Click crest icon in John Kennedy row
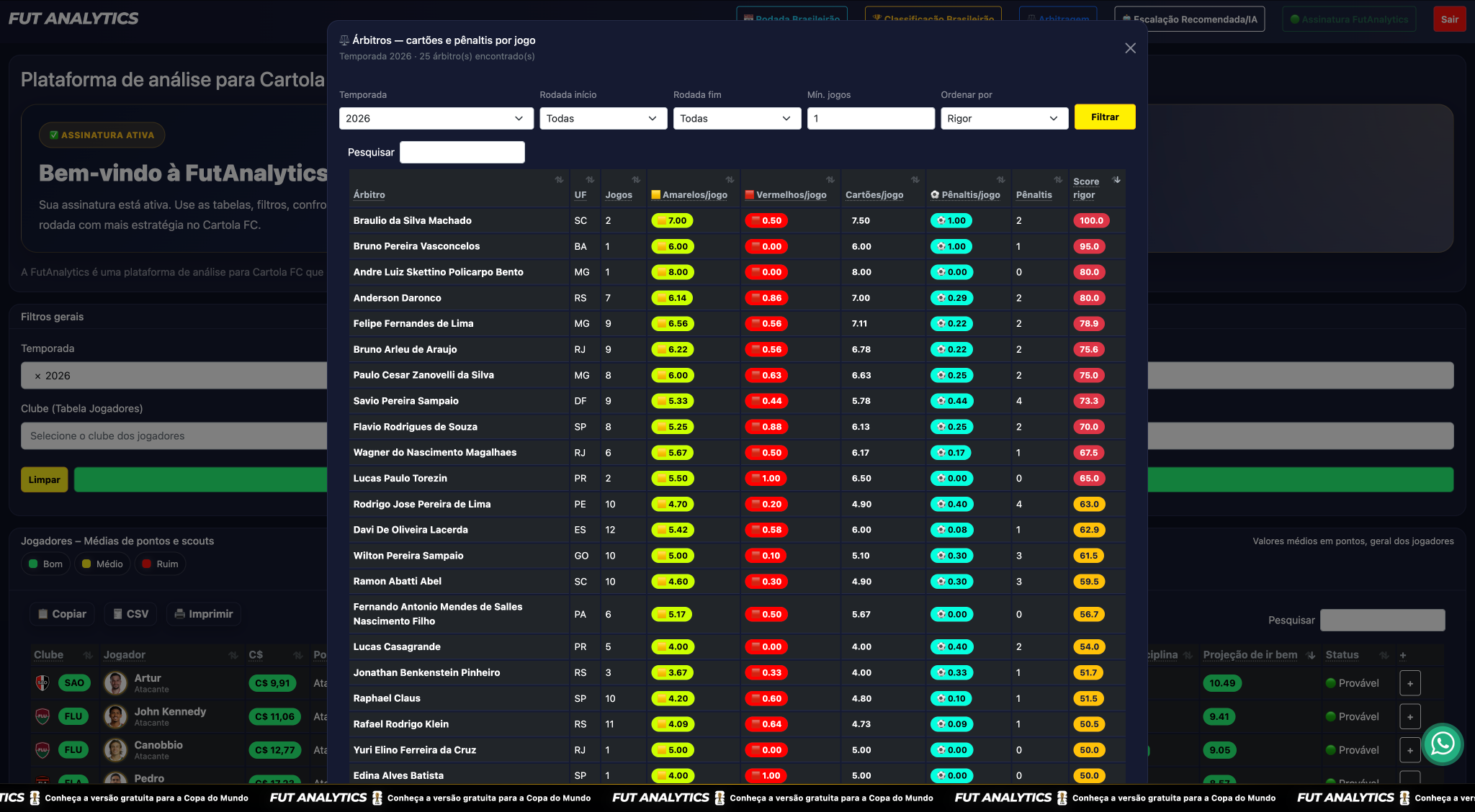Image resolution: width=1475 pixels, height=812 pixels. click(x=42, y=716)
